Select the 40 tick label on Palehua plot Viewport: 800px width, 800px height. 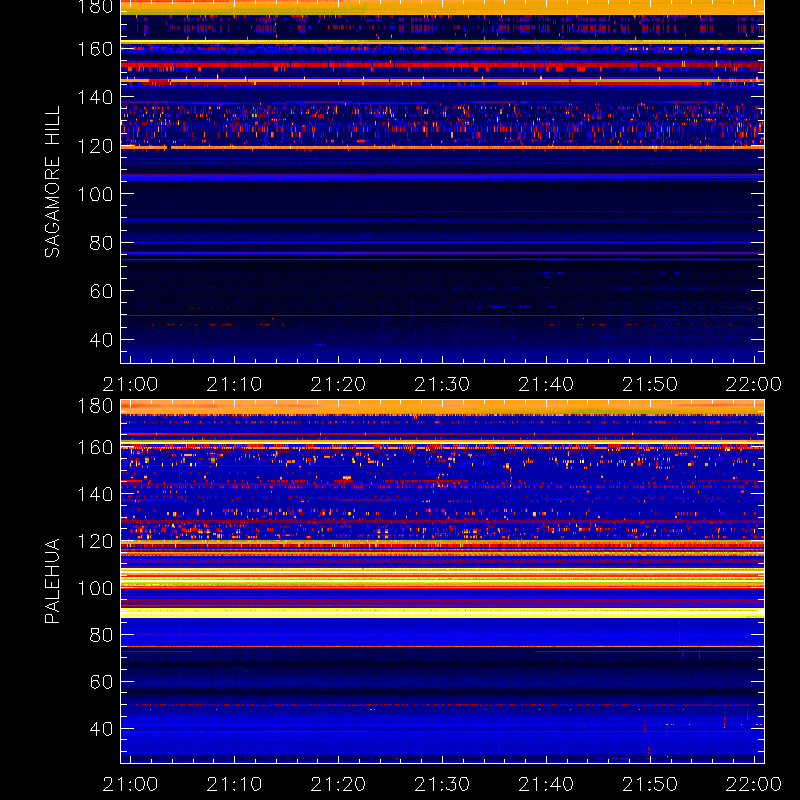[x=101, y=729]
